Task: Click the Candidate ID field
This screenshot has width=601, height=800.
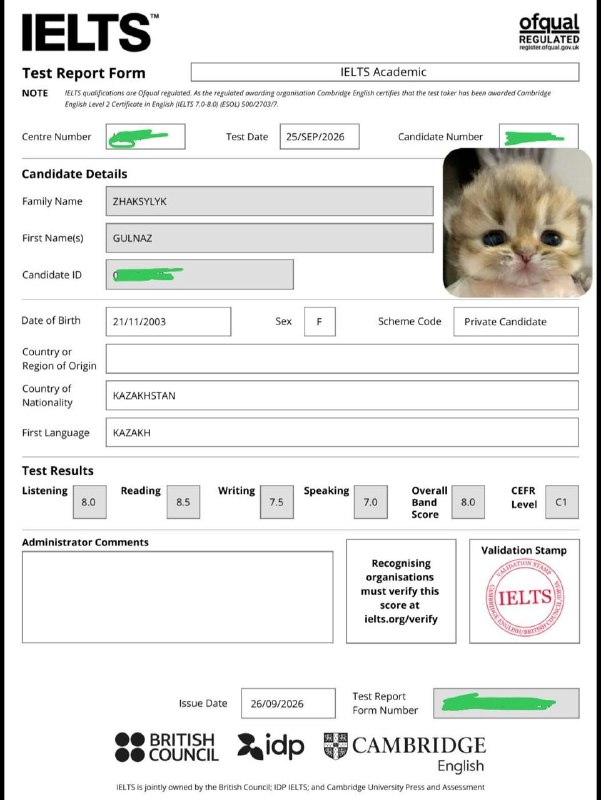Action: click(199, 274)
